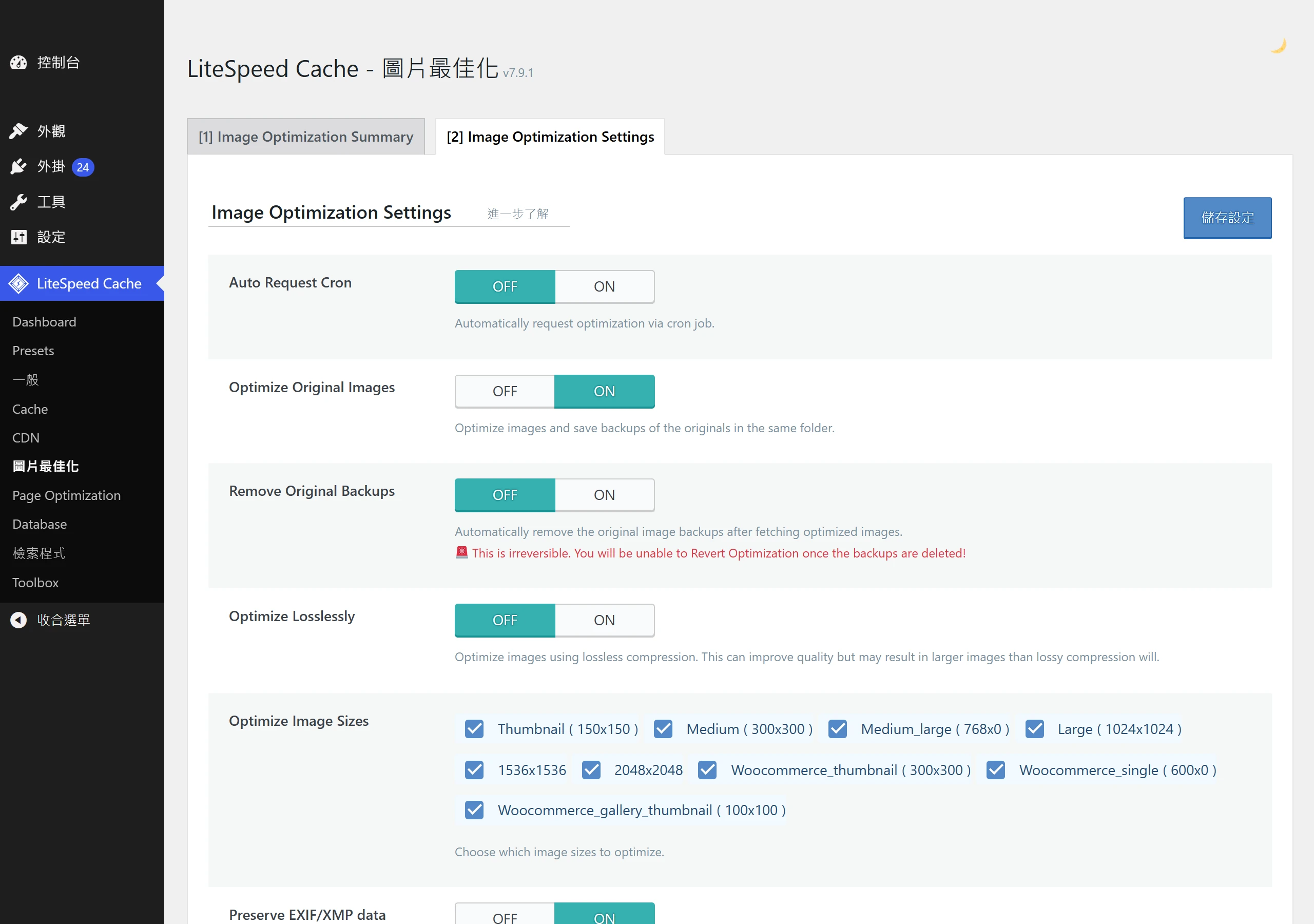1314x924 pixels.
Task: Click the Optimize Image Sizes setting label
Action: pos(299,721)
